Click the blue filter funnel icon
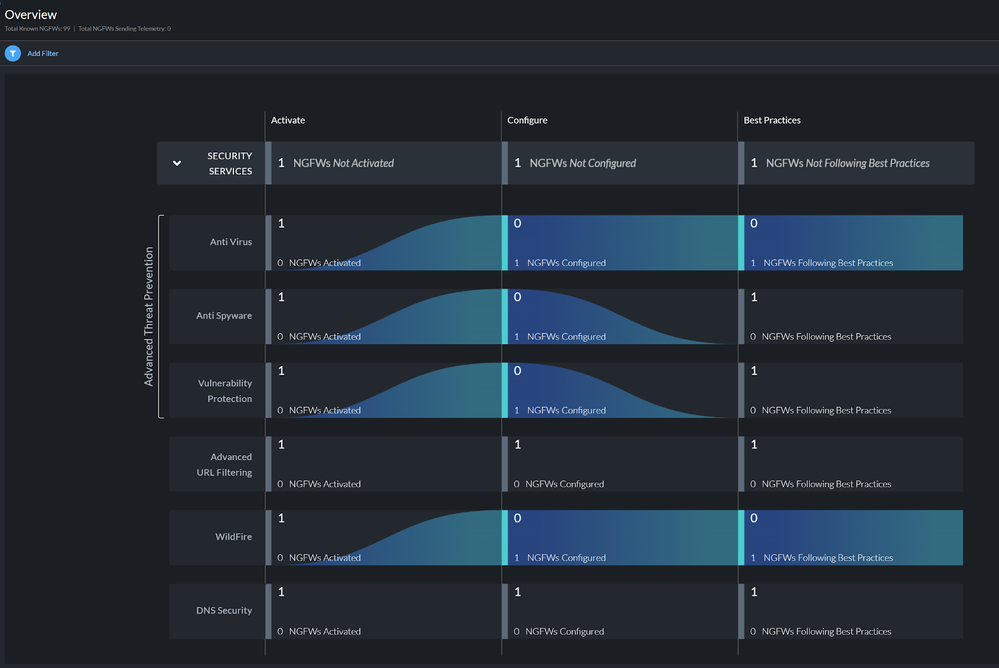 coord(13,53)
